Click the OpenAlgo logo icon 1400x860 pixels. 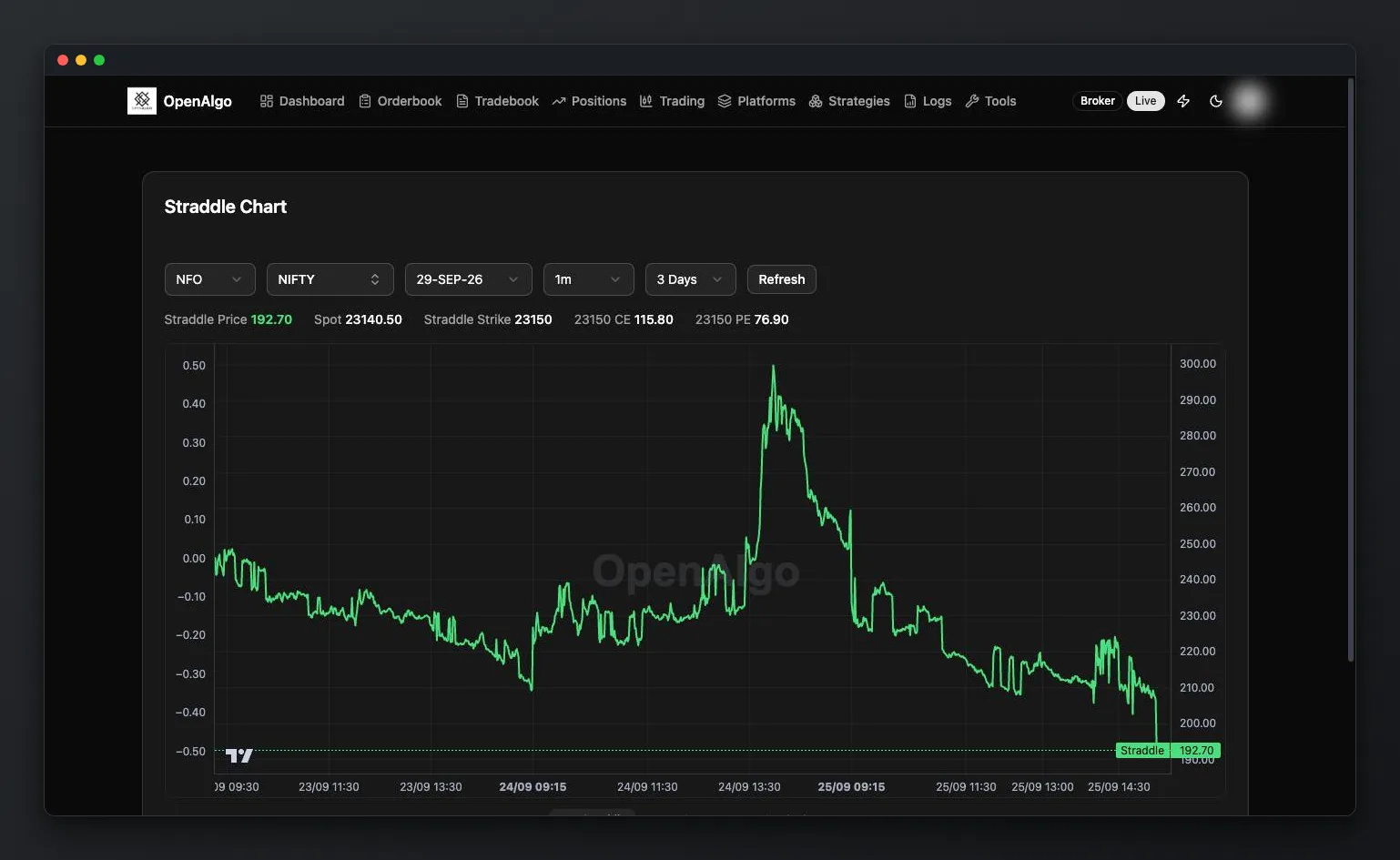click(142, 101)
